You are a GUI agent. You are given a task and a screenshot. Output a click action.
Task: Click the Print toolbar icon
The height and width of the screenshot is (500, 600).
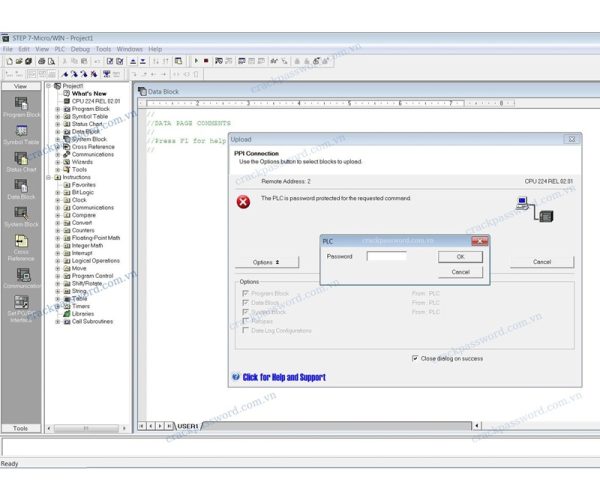42,61
